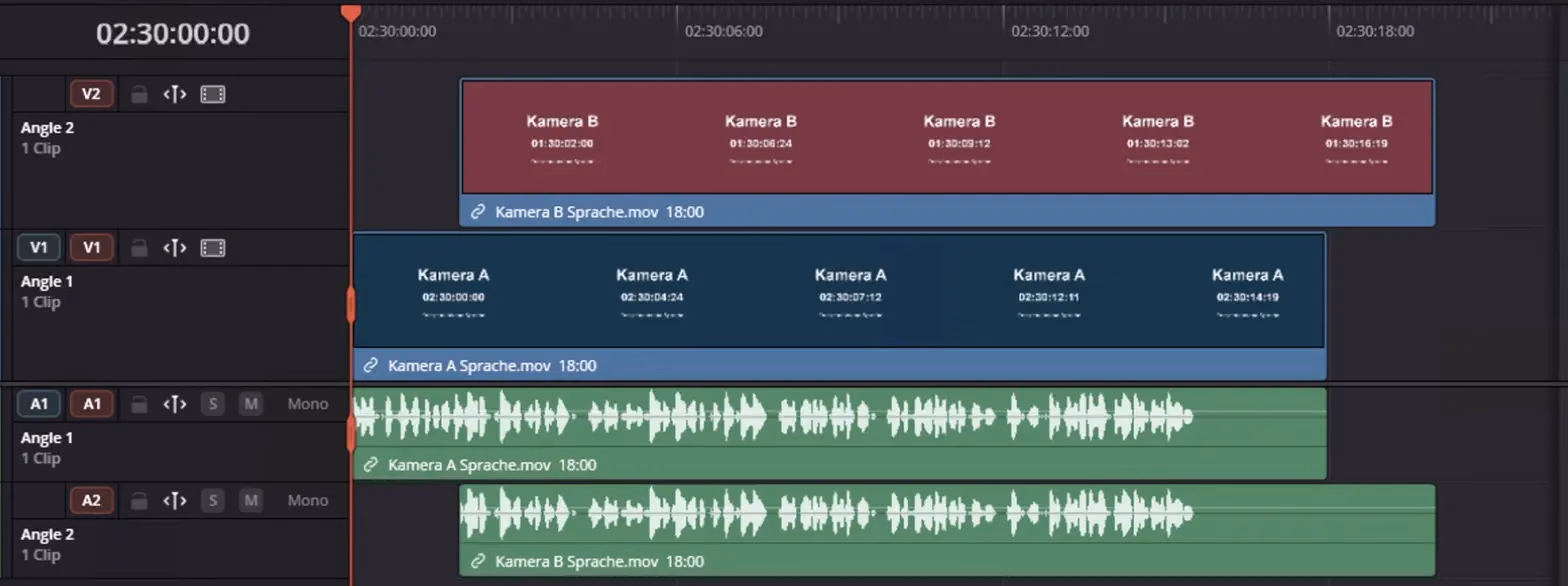
Task: Lock the V2 video track
Action: pos(140,94)
